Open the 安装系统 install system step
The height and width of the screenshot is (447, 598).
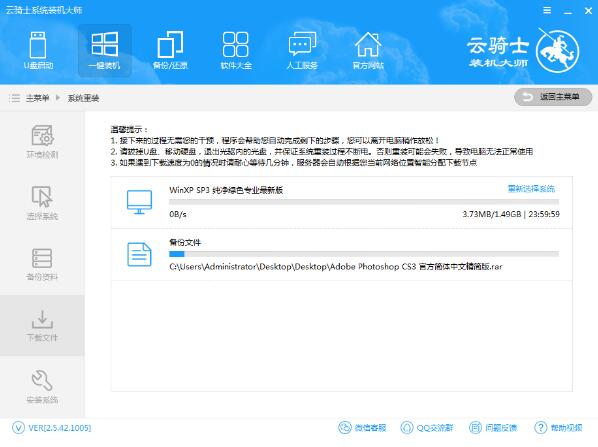click(42, 387)
